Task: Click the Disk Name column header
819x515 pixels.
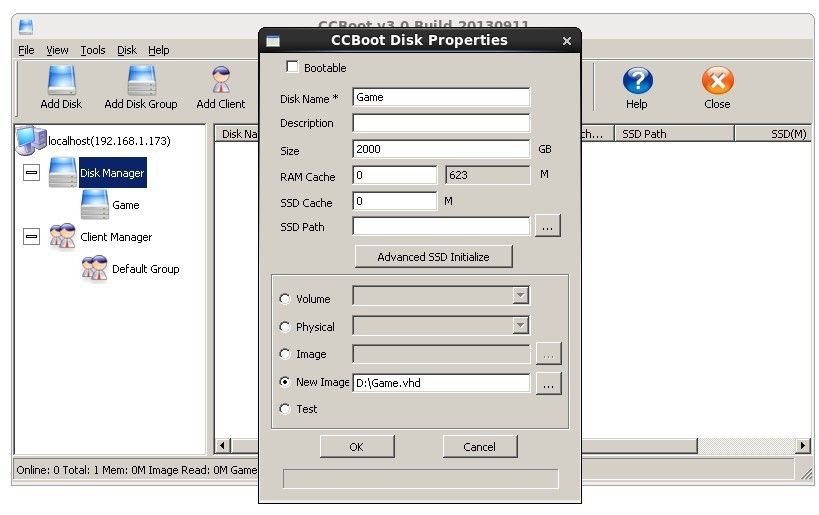Action: coord(238,134)
